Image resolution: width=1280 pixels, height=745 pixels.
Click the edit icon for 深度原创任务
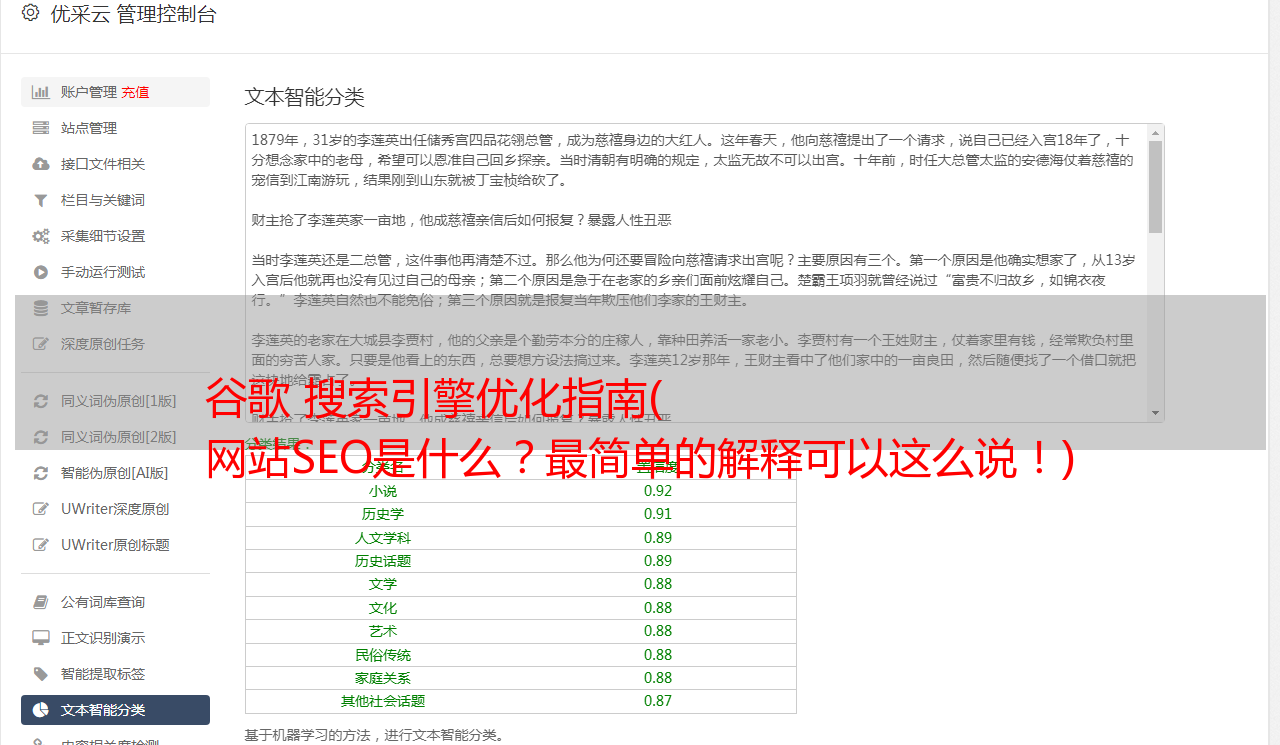pos(41,344)
